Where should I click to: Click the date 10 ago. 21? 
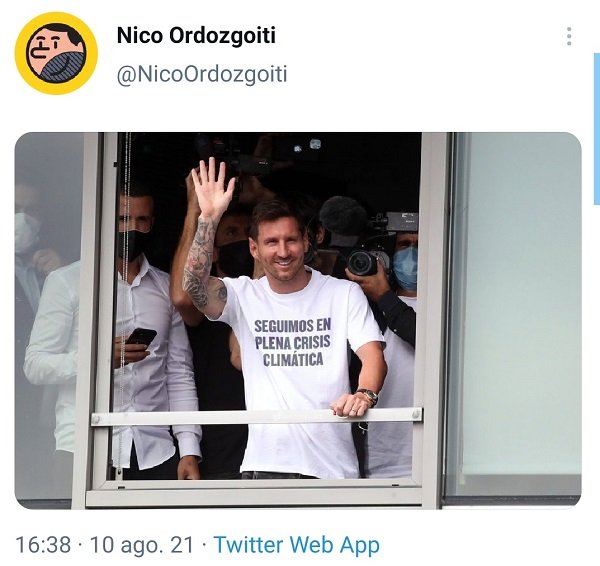(x=142, y=545)
